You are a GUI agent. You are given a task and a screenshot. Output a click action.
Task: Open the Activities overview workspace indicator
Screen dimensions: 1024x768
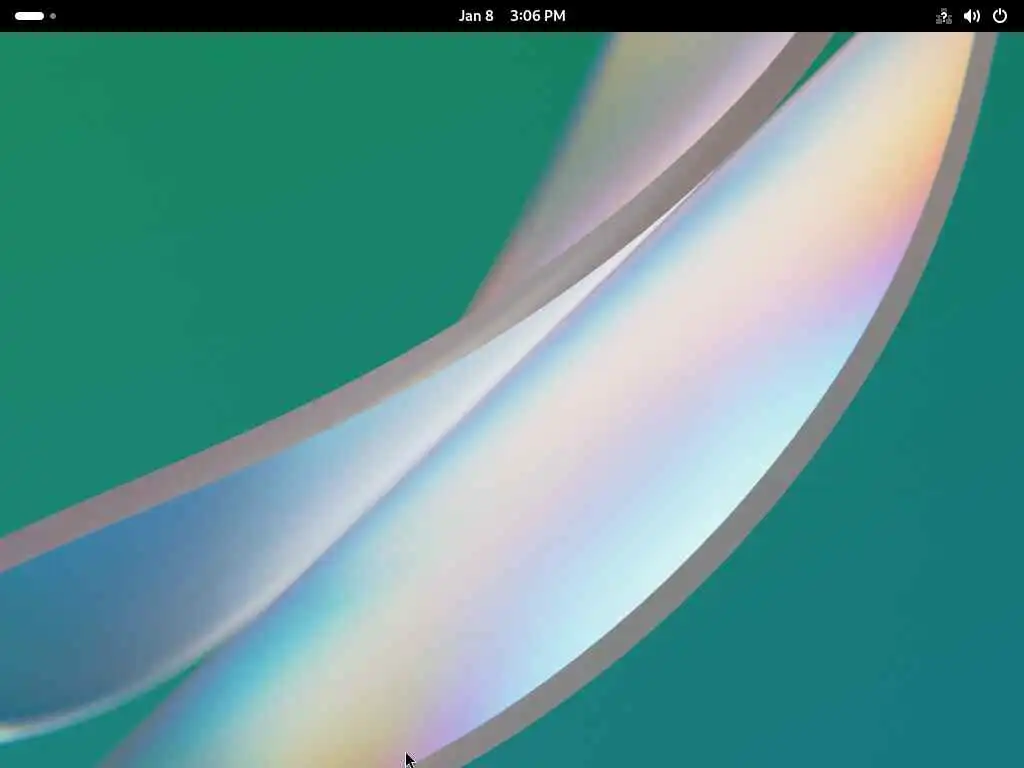click(35, 16)
